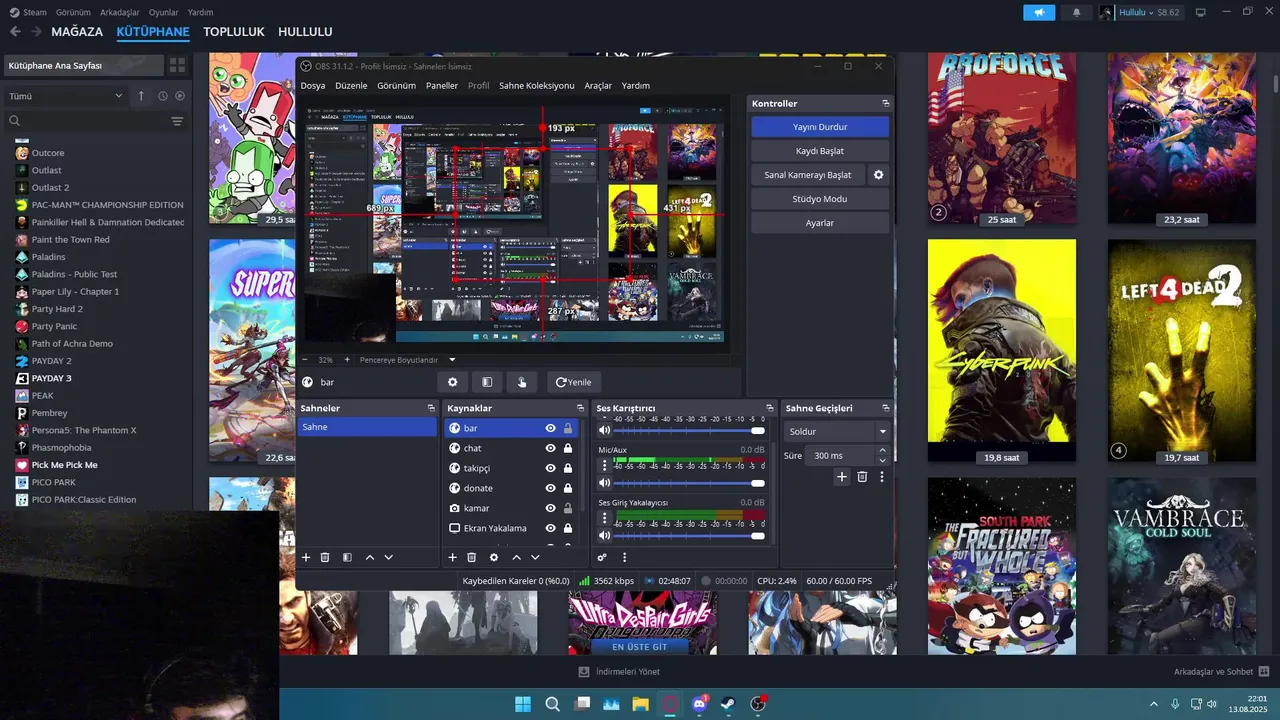Add a new scene in Sahneler panel

[306, 557]
